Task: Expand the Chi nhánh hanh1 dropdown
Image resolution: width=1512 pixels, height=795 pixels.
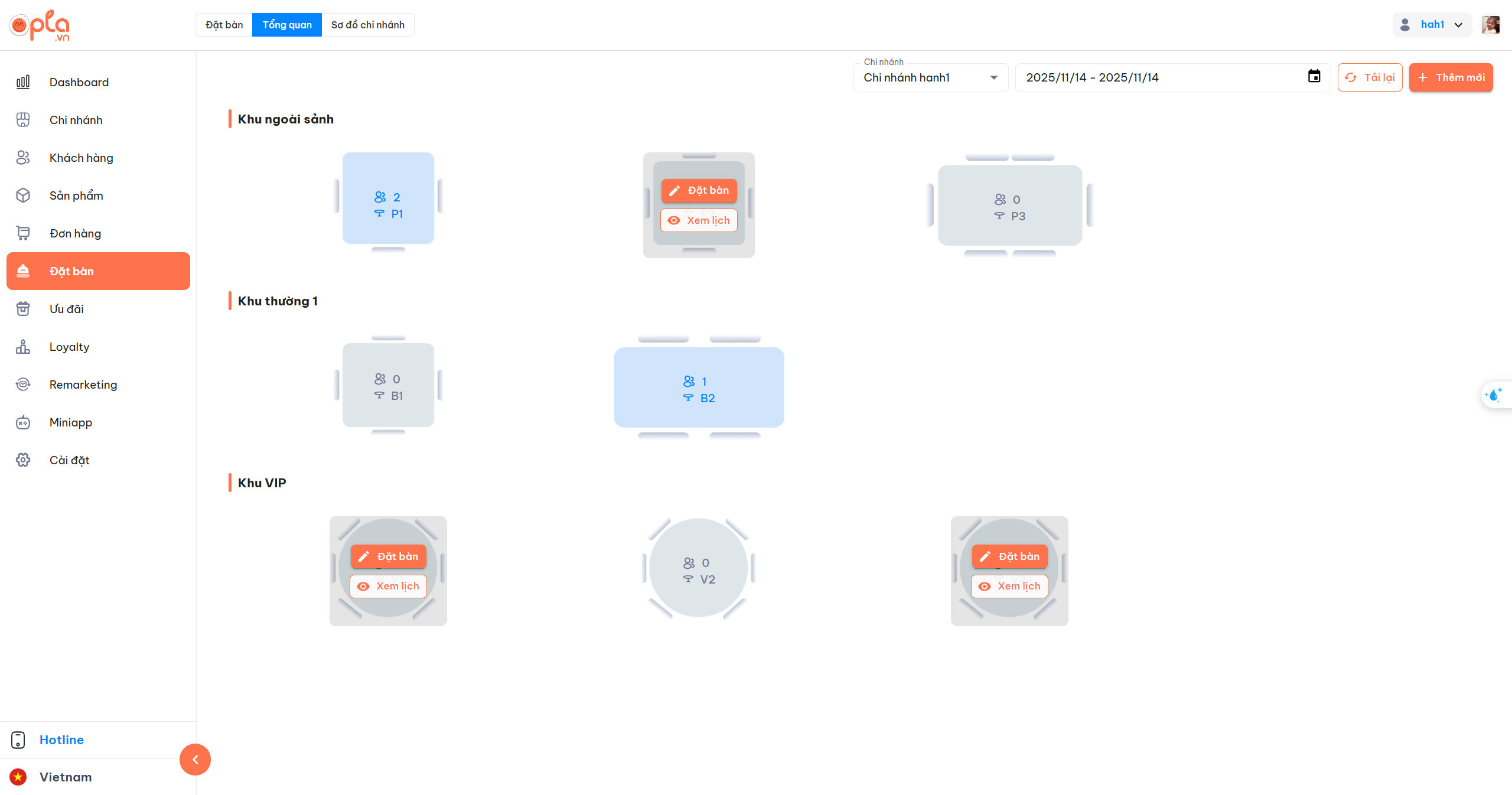Action: coord(930,78)
